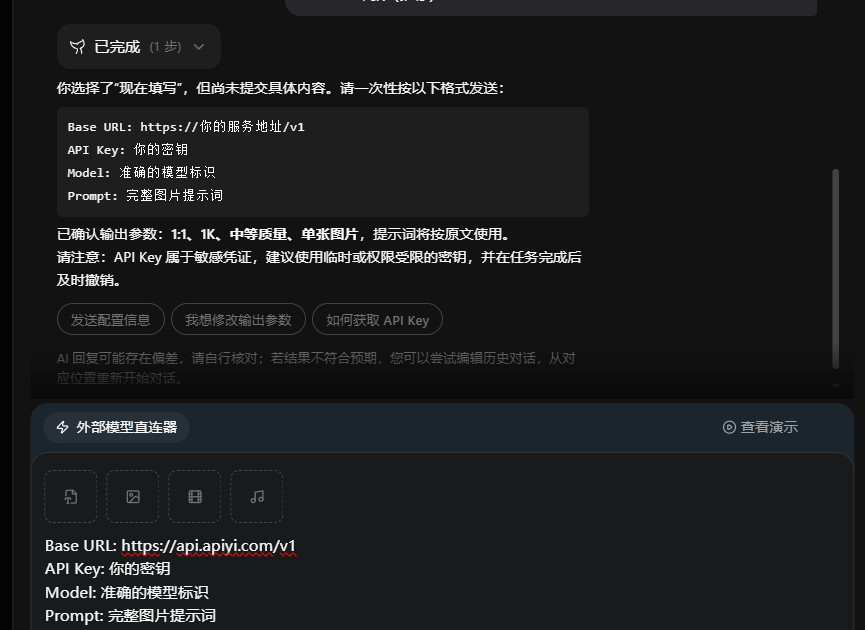Click the chat area vertical scrollbar
865x630 pixels.
click(836, 269)
